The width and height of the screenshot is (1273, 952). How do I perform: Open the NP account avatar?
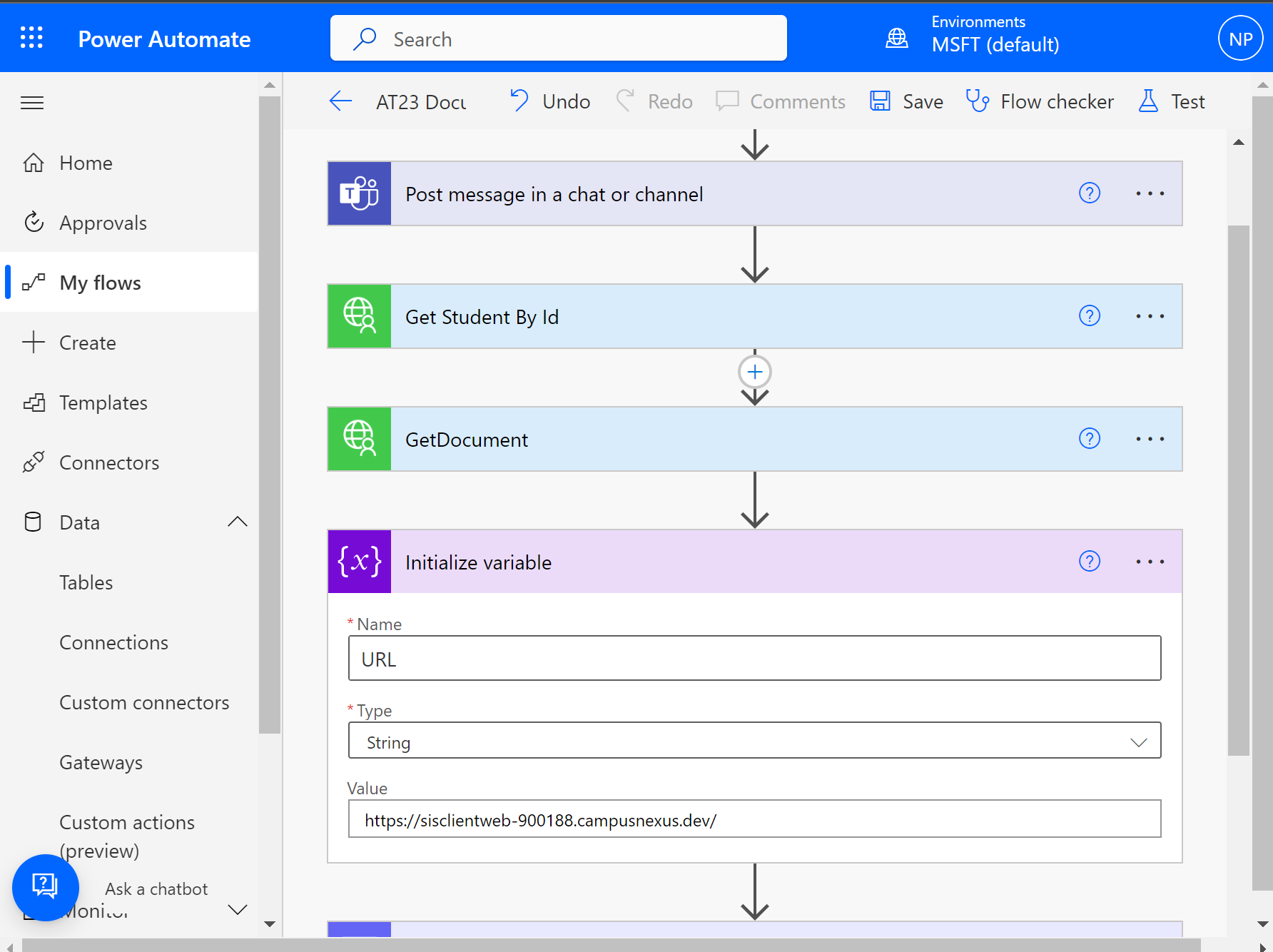(1241, 39)
